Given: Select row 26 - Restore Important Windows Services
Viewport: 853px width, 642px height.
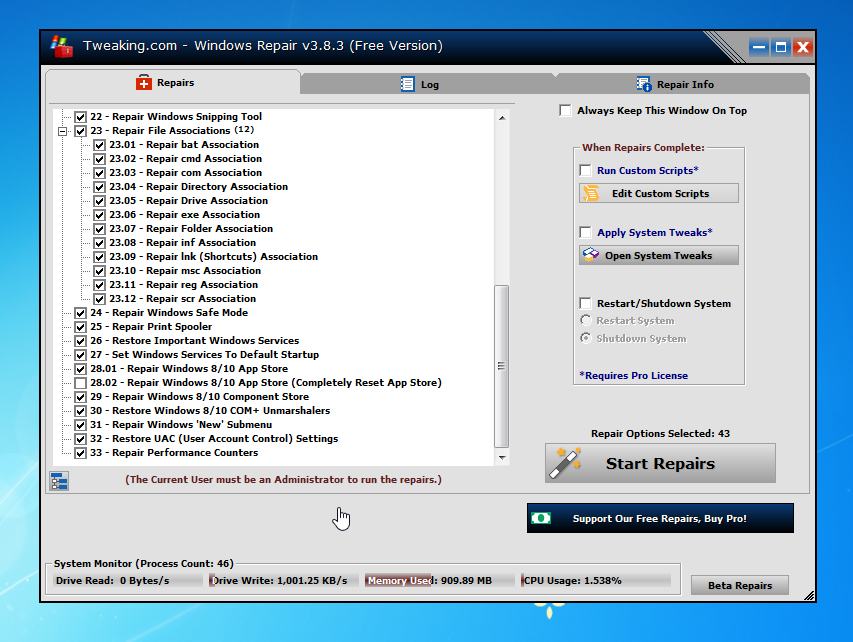Looking at the screenshot, I should [194, 341].
